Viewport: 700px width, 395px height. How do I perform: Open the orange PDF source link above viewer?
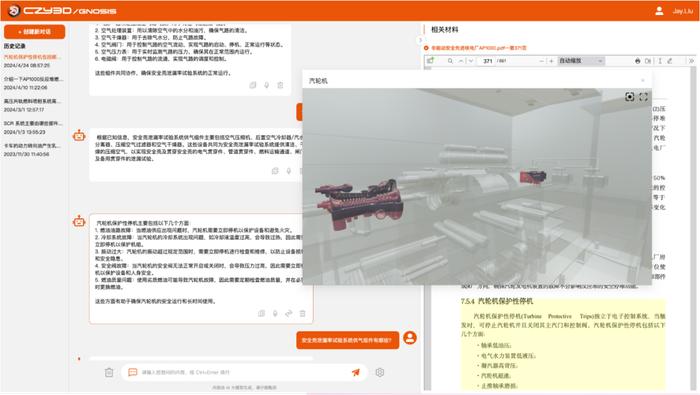(x=479, y=48)
